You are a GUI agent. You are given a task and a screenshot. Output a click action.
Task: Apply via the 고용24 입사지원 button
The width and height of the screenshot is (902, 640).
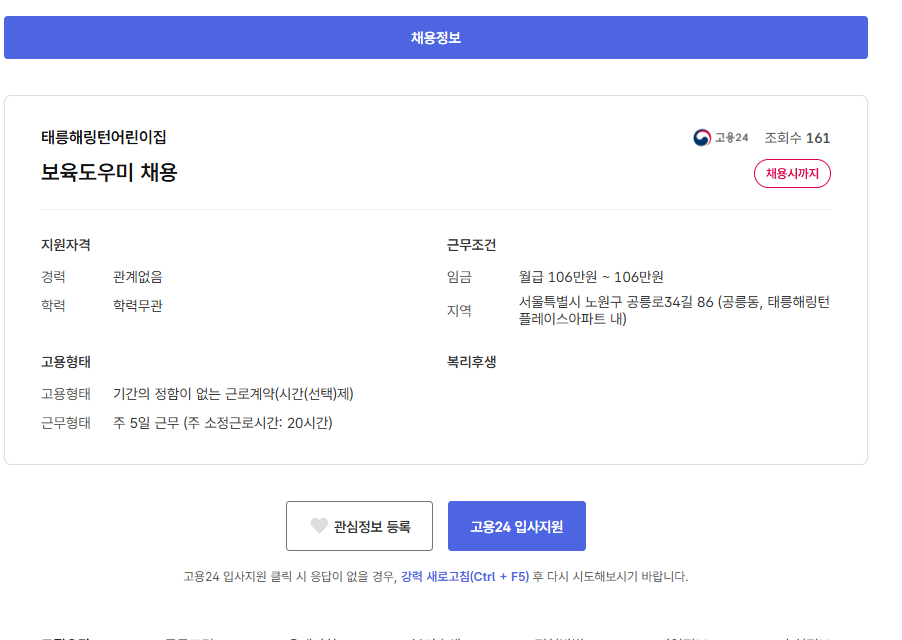(516, 526)
